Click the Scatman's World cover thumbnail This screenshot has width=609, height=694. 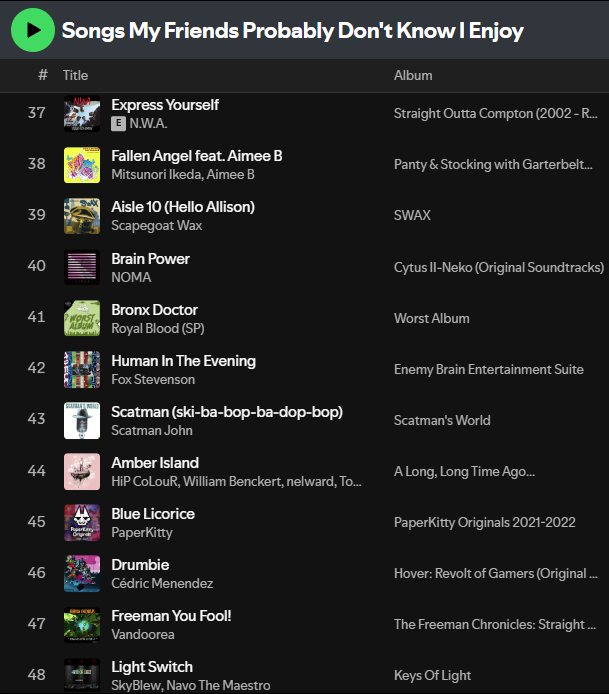[82, 420]
